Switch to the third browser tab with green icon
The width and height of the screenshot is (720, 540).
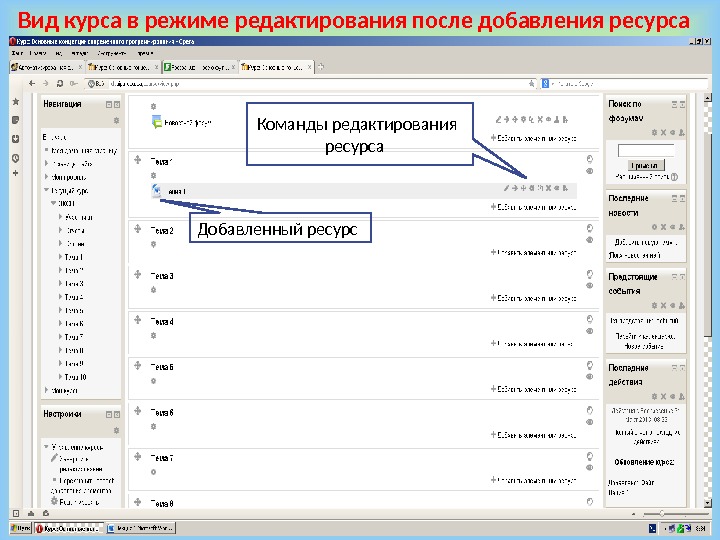[x=200, y=67]
